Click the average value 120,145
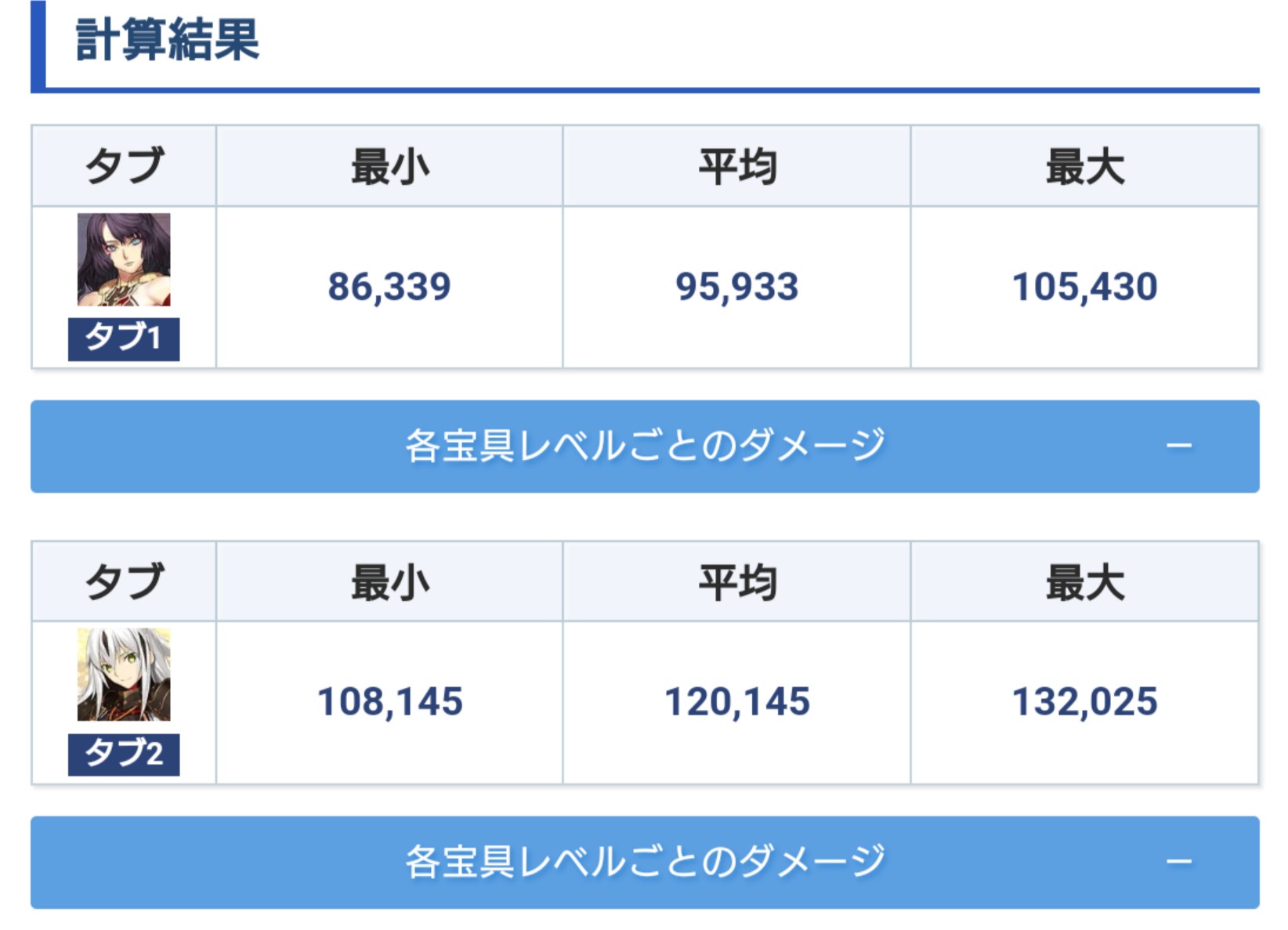This screenshot has height=930, width=1288. tap(736, 702)
